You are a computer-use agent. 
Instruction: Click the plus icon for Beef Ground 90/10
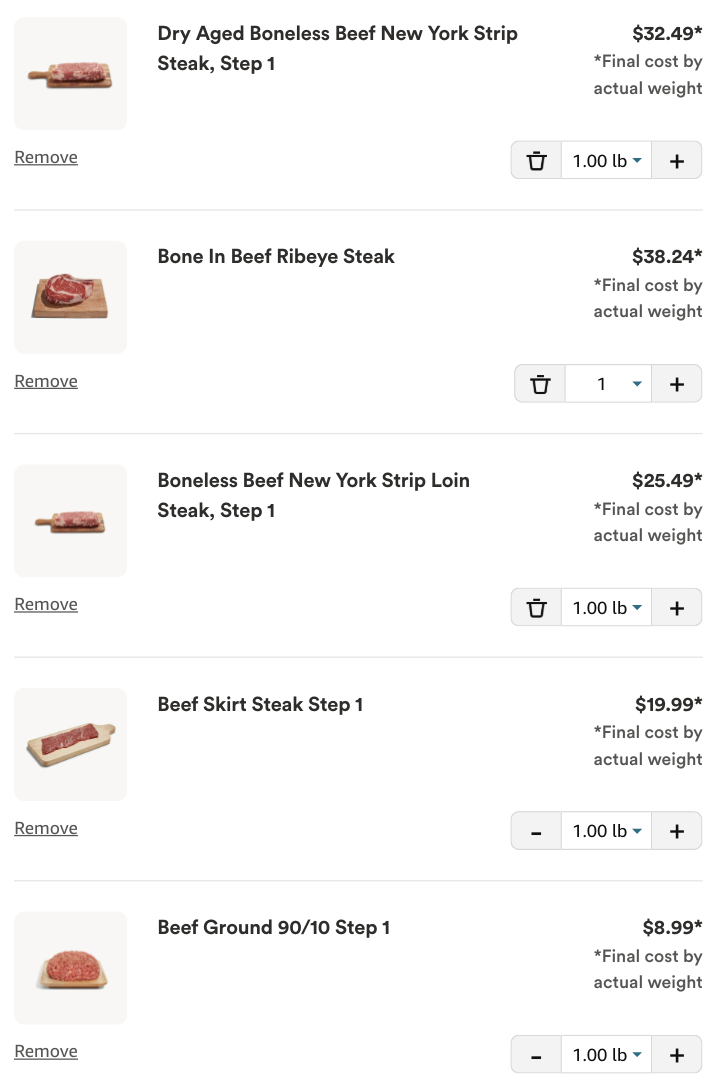click(677, 1054)
